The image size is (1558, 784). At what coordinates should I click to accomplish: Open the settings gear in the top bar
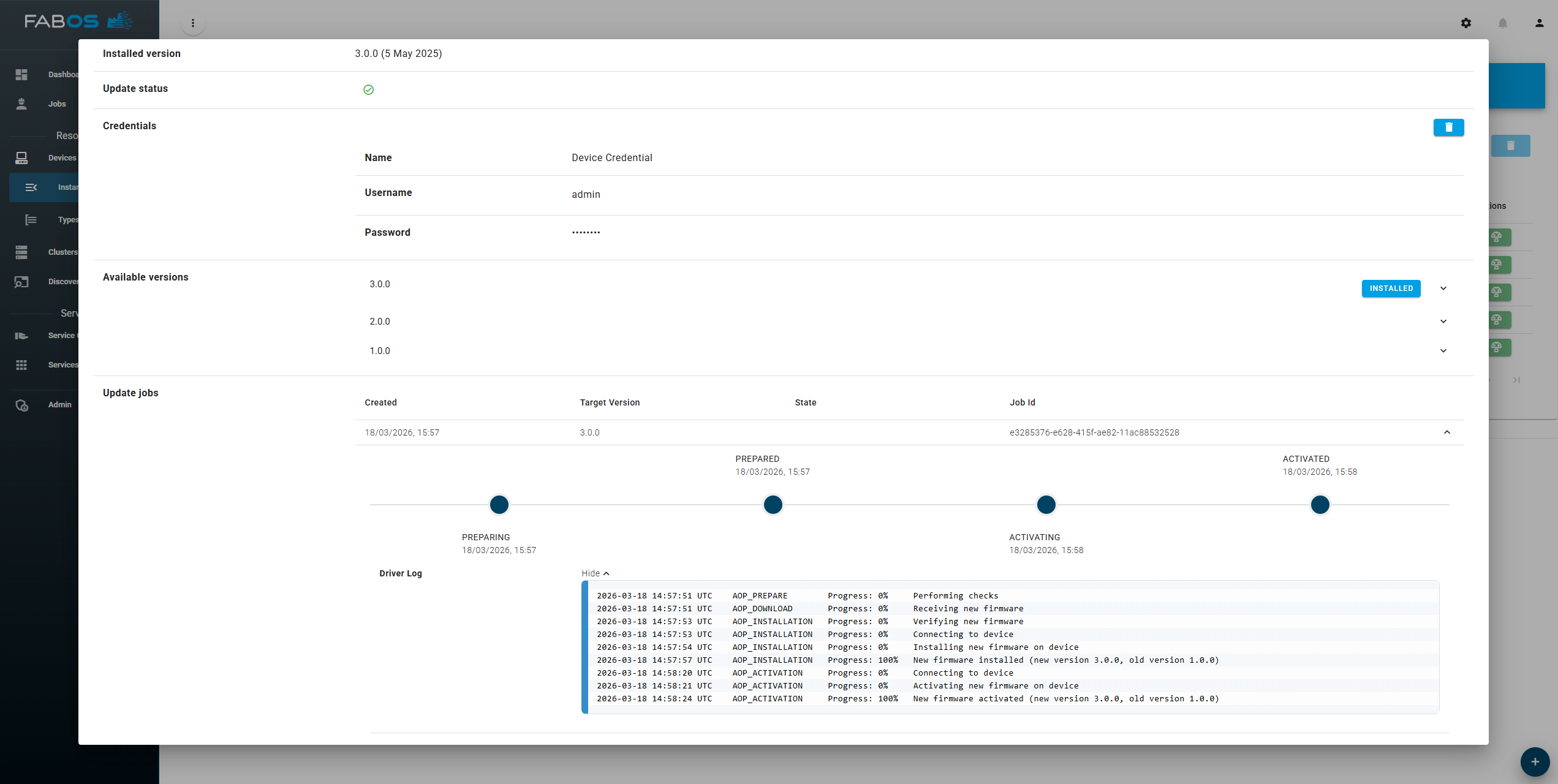click(x=1466, y=23)
